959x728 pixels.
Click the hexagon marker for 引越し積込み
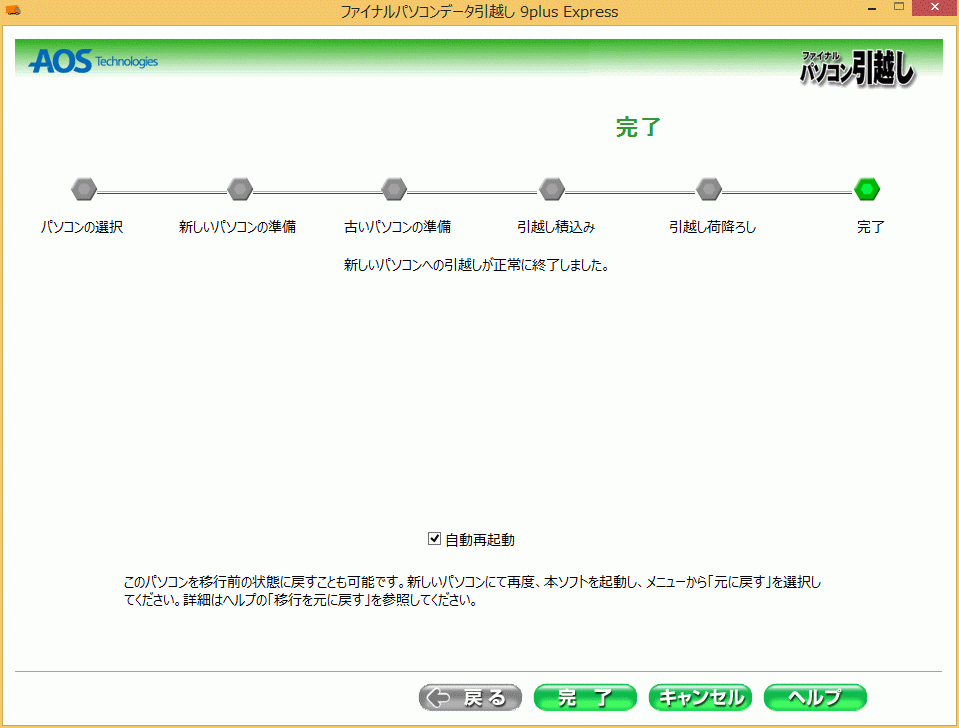click(552, 189)
